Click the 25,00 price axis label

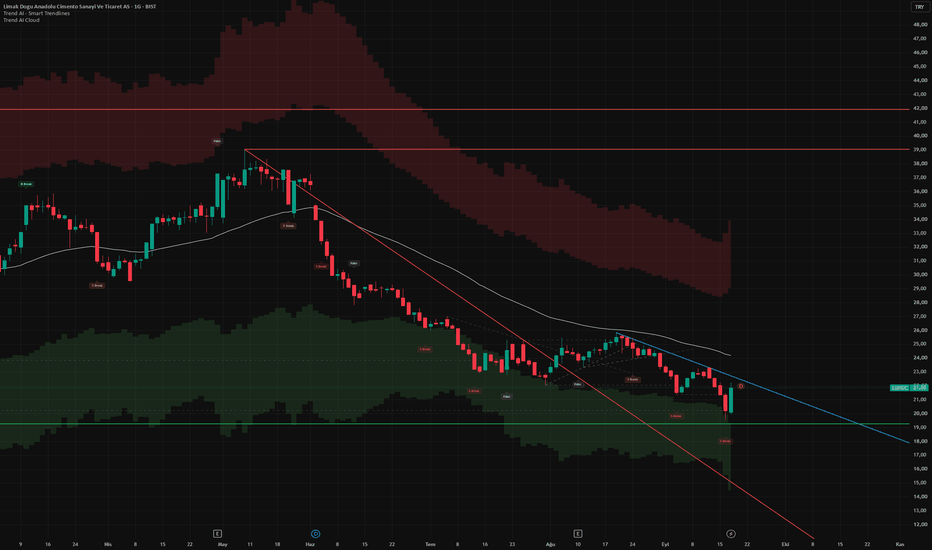pos(920,344)
